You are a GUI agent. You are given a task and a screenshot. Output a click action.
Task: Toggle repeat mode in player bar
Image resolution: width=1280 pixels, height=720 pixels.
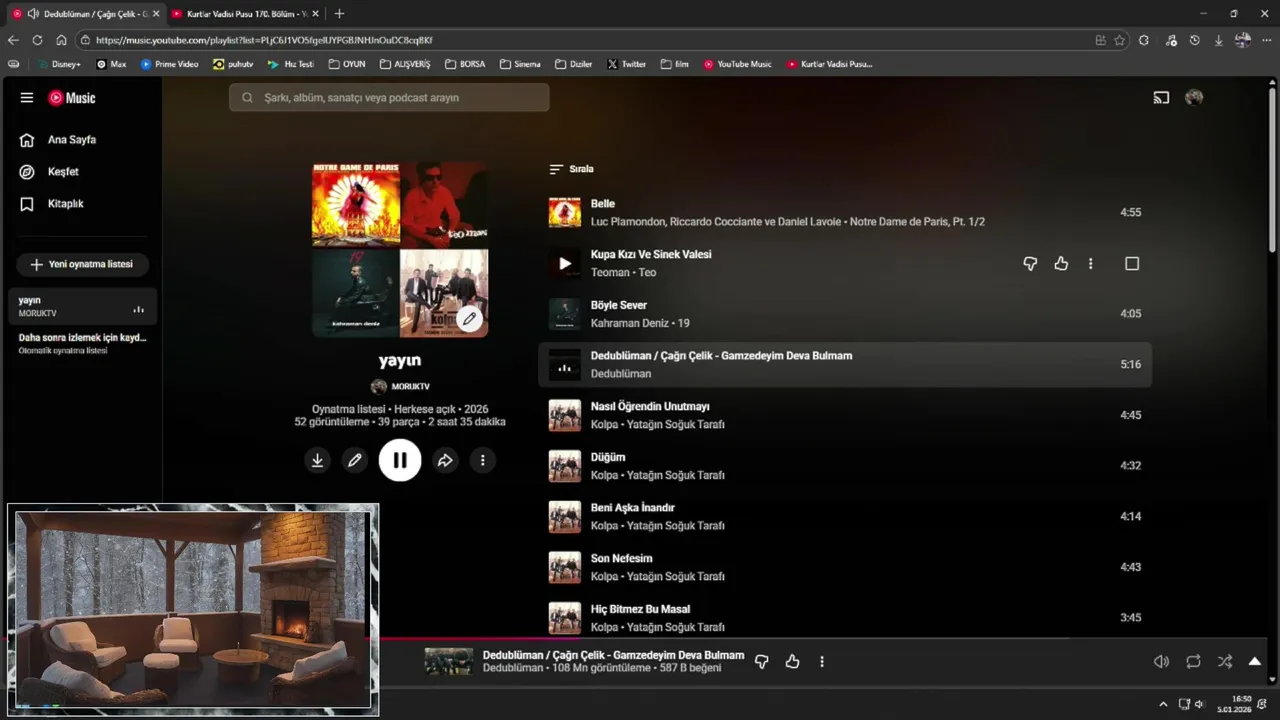click(x=1193, y=662)
